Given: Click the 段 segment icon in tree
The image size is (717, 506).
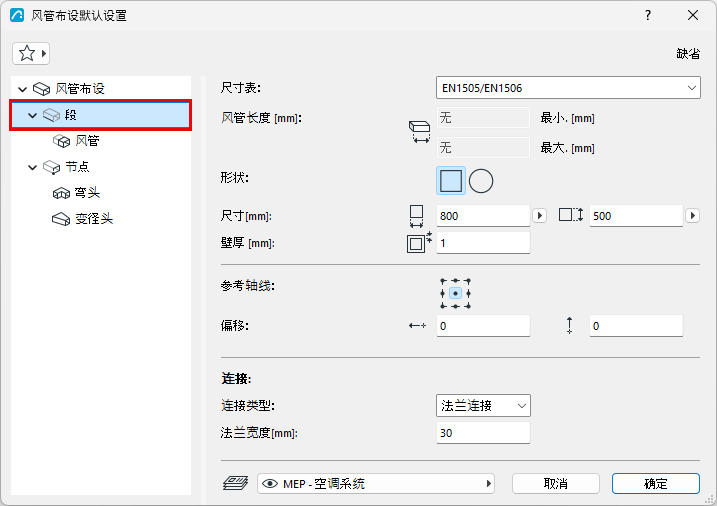Looking at the screenshot, I should pyautogui.click(x=51, y=115).
